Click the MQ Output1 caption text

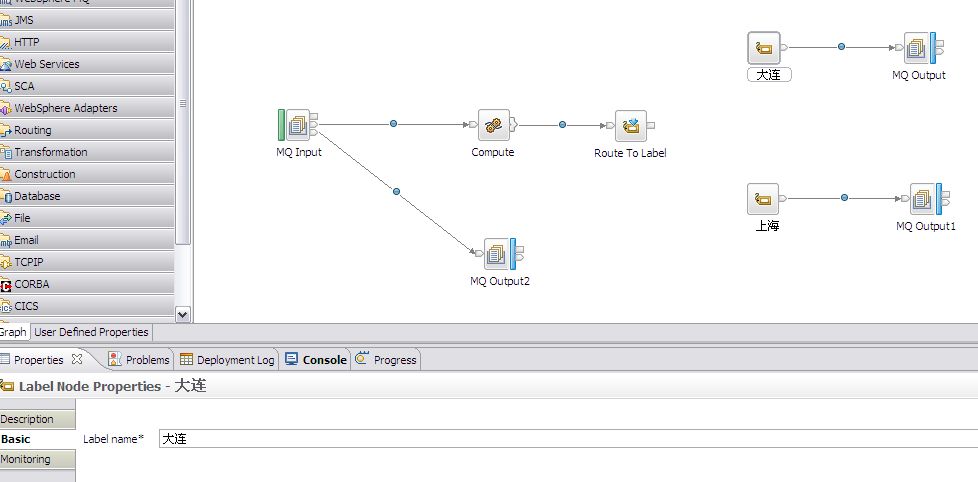pyautogui.click(x=926, y=226)
